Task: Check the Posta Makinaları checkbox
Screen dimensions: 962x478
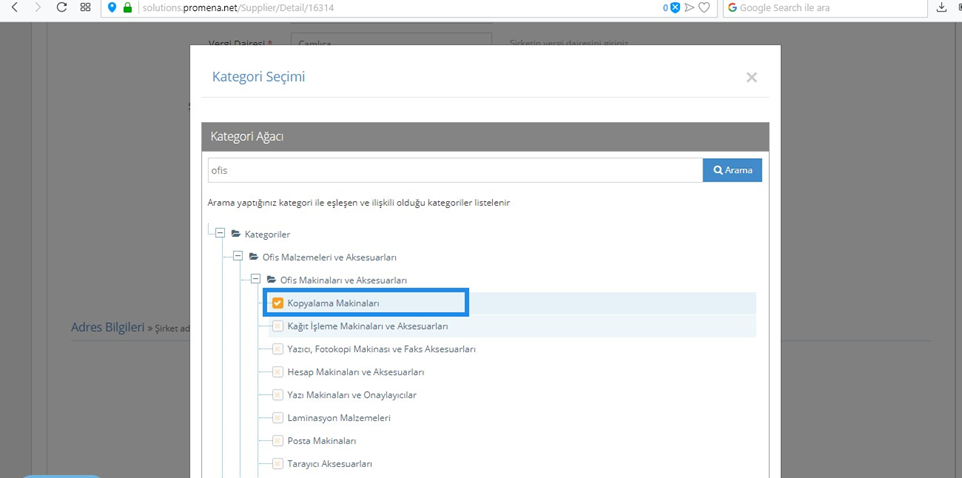Action: [278, 441]
